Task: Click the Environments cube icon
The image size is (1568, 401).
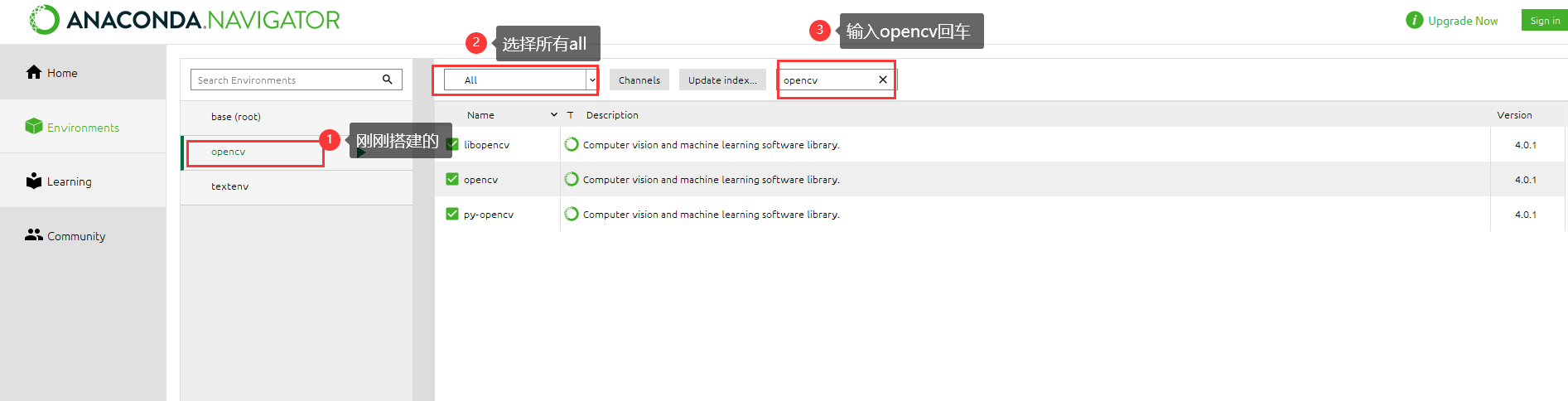Action: 34,126
